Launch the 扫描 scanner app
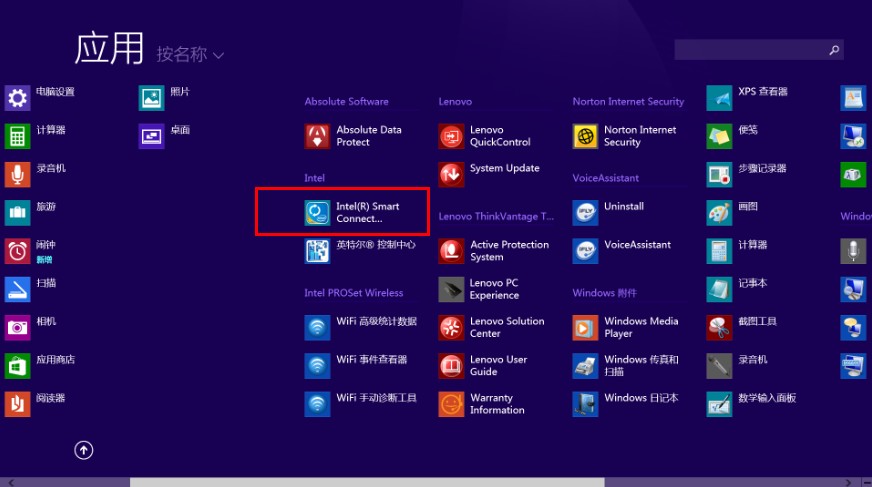 tap(17, 290)
